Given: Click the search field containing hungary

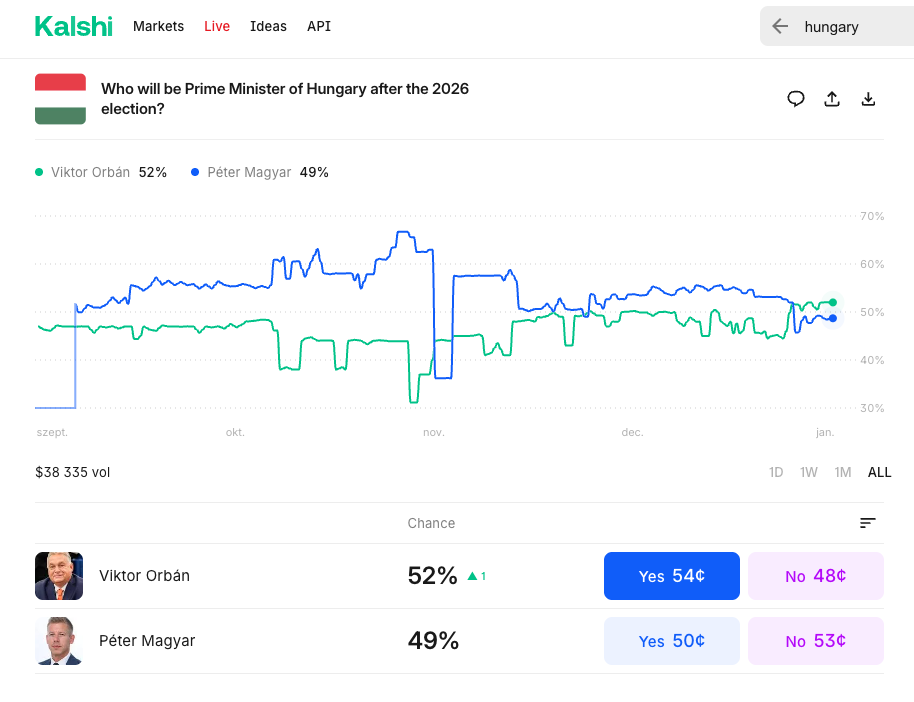Looking at the screenshot, I should [x=850, y=27].
